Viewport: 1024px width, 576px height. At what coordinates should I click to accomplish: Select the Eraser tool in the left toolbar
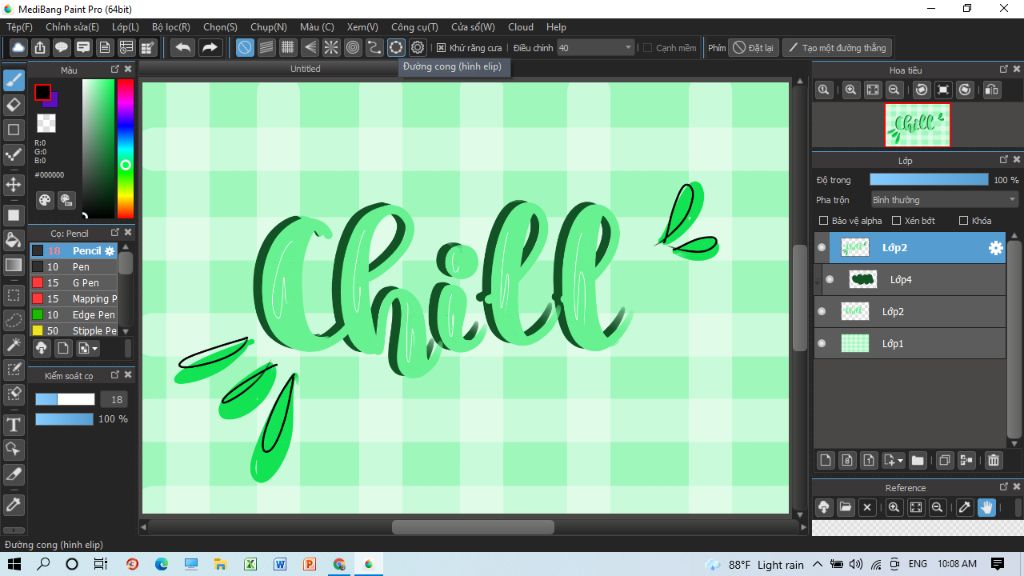pyautogui.click(x=14, y=104)
